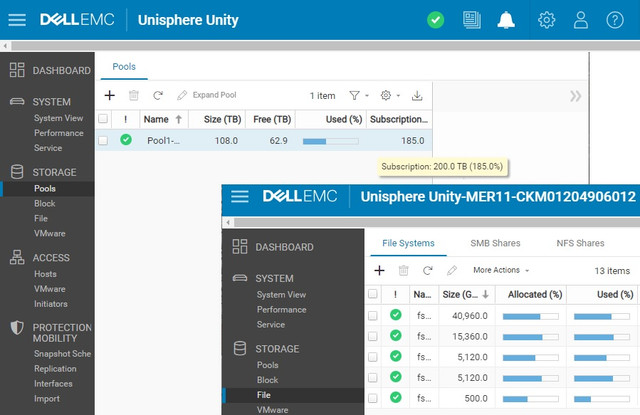Open the NFS Shares tab
The width and height of the screenshot is (640, 415).
(x=580, y=243)
